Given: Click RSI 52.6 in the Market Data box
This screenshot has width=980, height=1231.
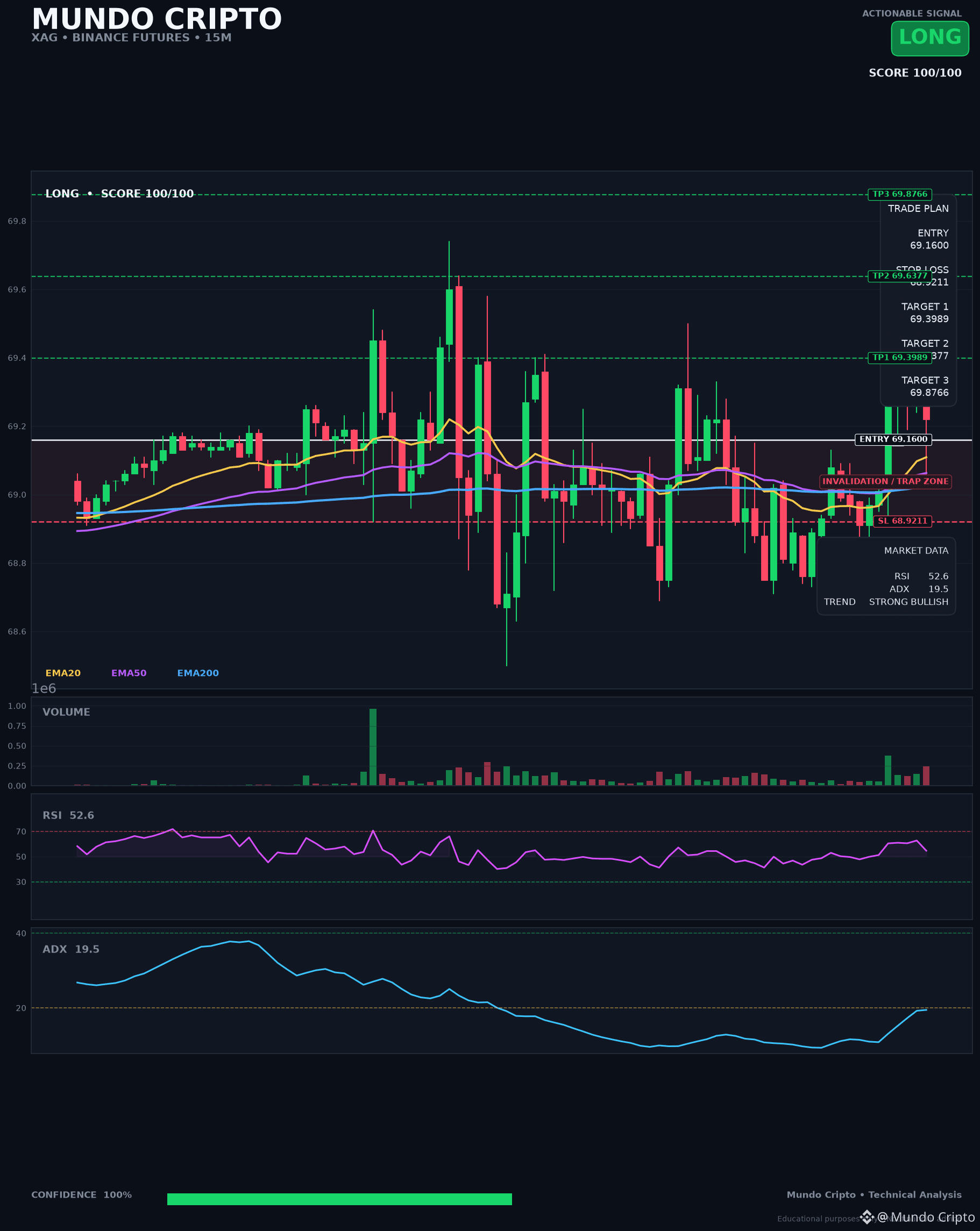Looking at the screenshot, I should click(921, 576).
